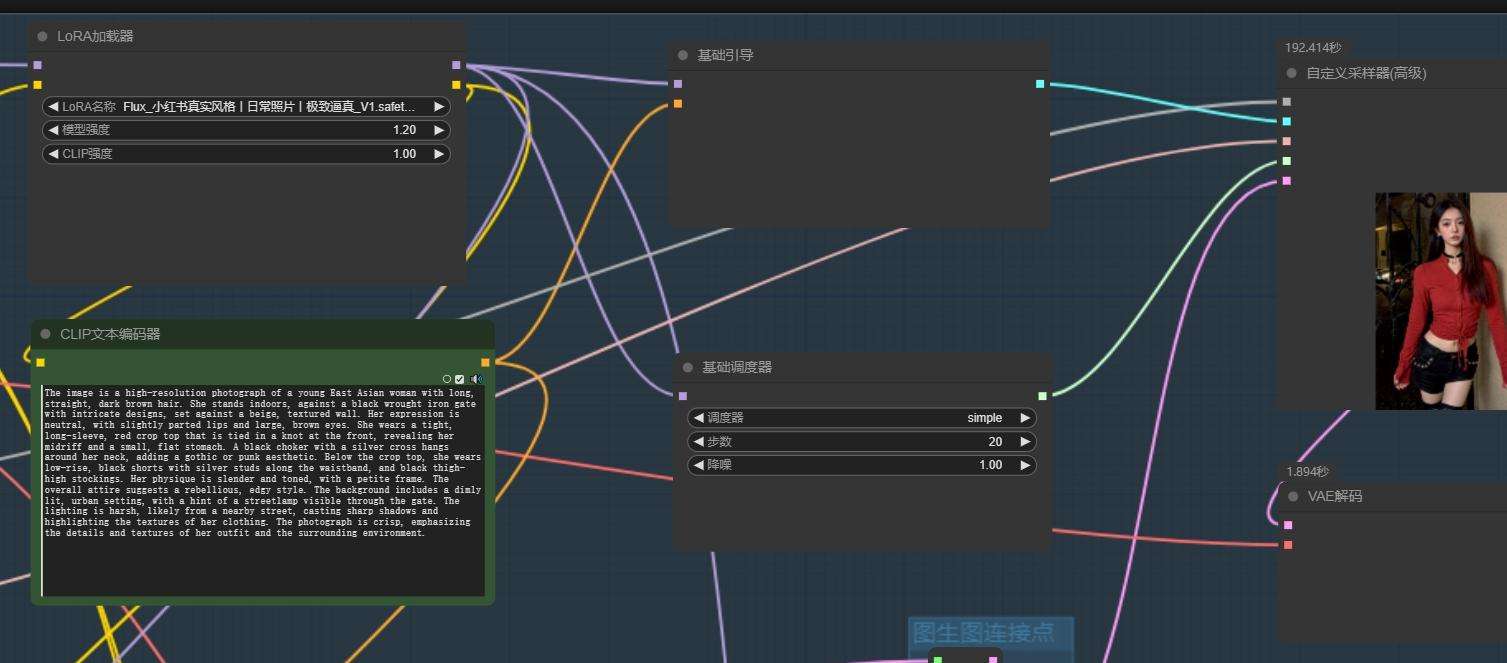The height and width of the screenshot is (663, 1507).
Task: Collapse the LoRA加载器 node via its title dot
Action: (42, 37)
